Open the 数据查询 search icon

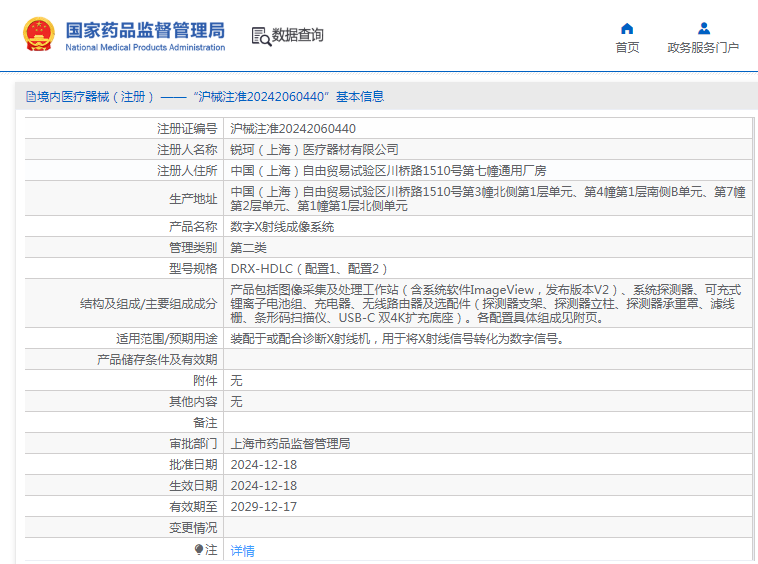click(261, 37)
